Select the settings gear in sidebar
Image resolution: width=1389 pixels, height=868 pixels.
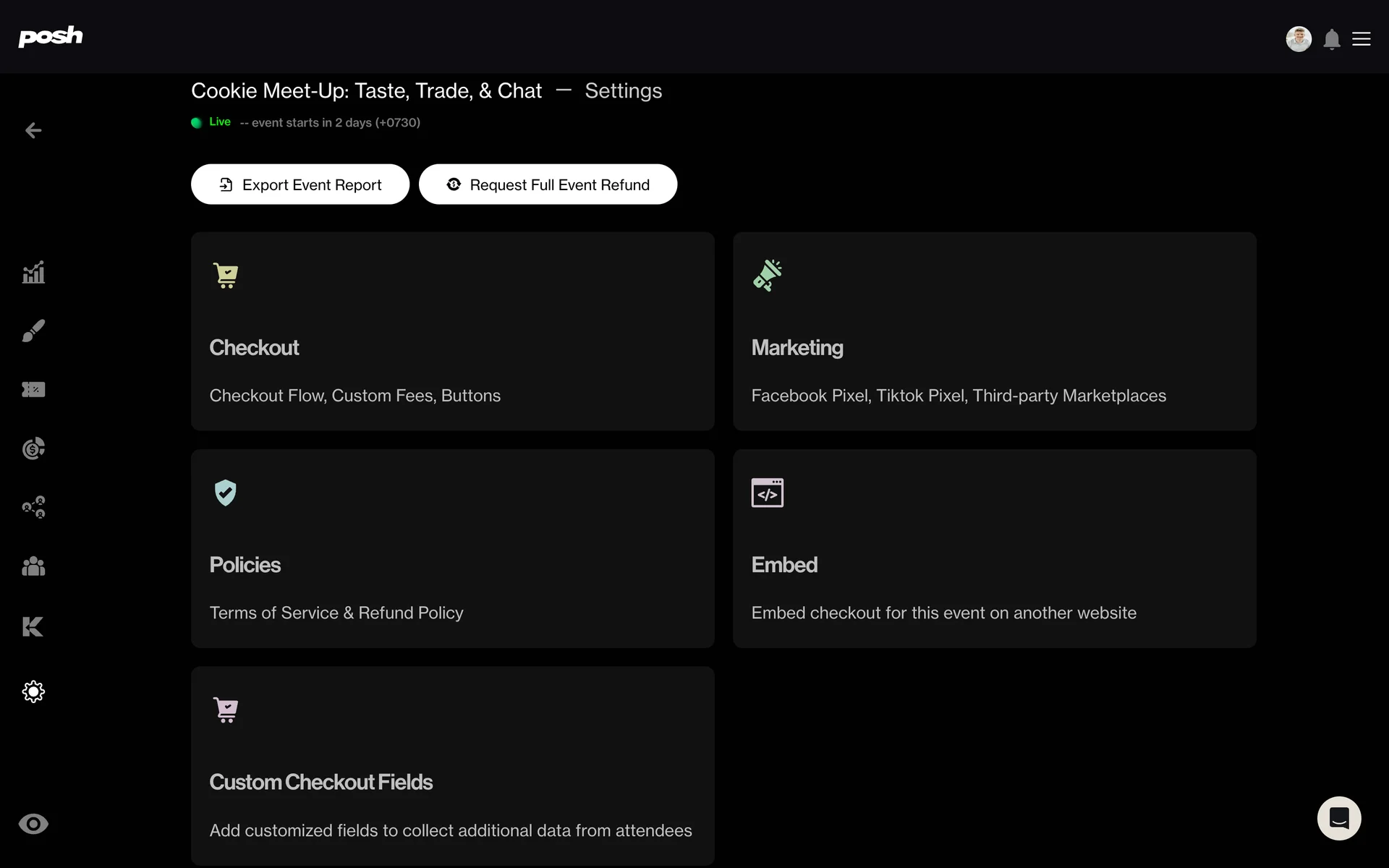pyautogui.click(x=33, y=692)
